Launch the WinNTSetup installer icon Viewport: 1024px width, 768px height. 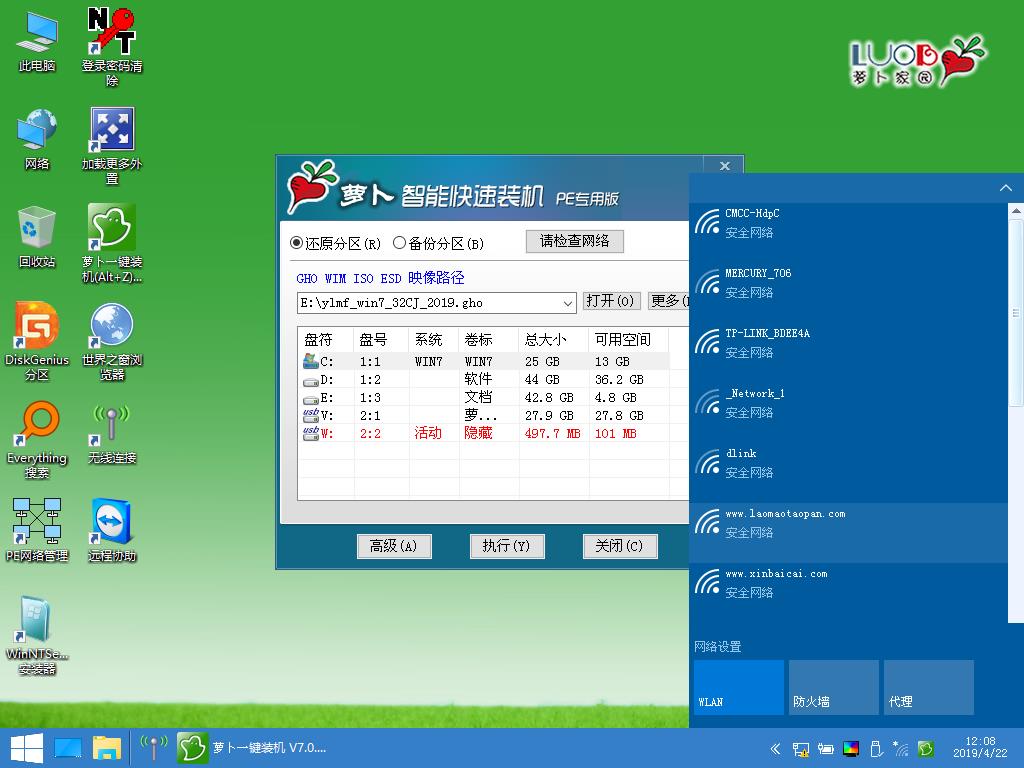pos(37,635)
